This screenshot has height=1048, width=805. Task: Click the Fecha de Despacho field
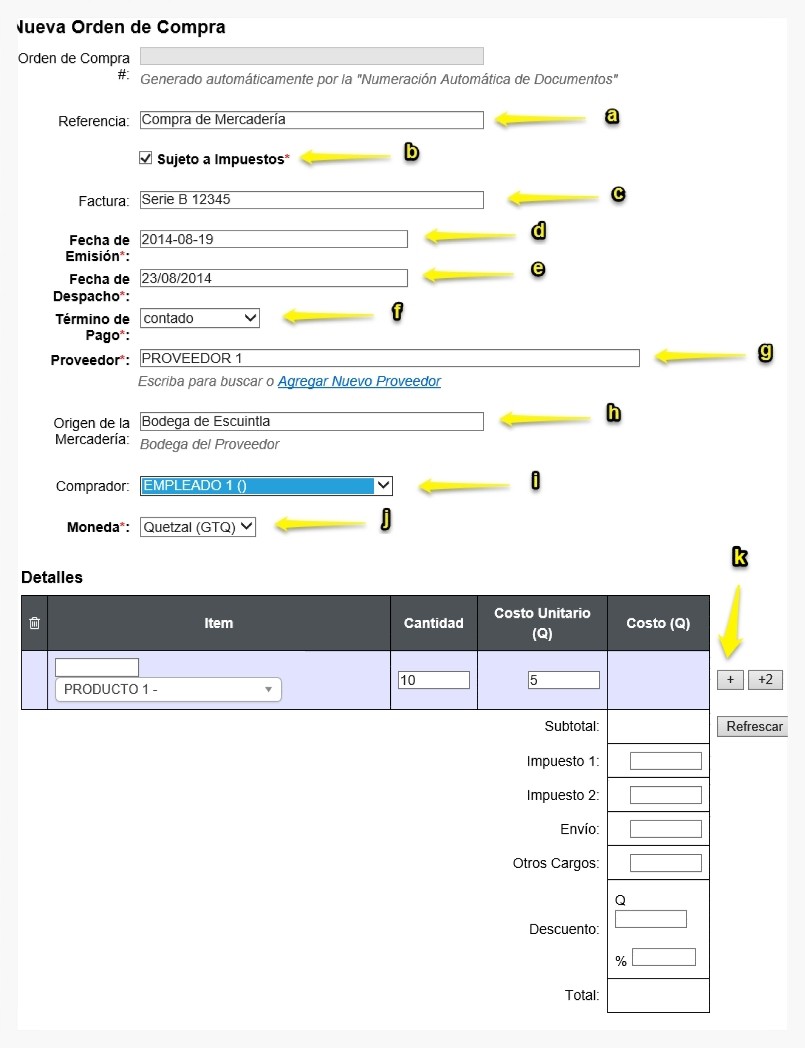(273, 278)
